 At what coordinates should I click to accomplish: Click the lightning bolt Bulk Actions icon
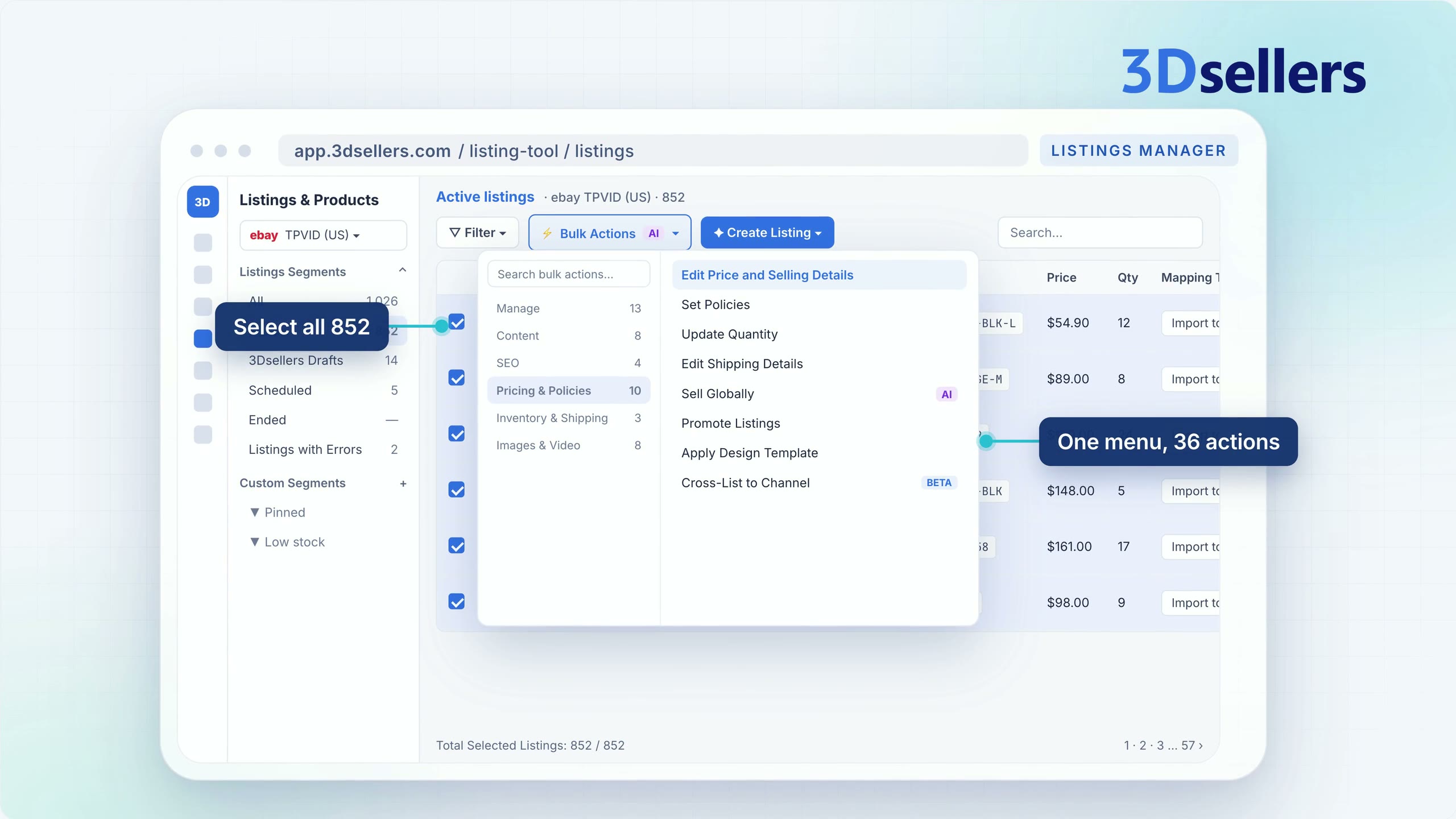(547, 233)
